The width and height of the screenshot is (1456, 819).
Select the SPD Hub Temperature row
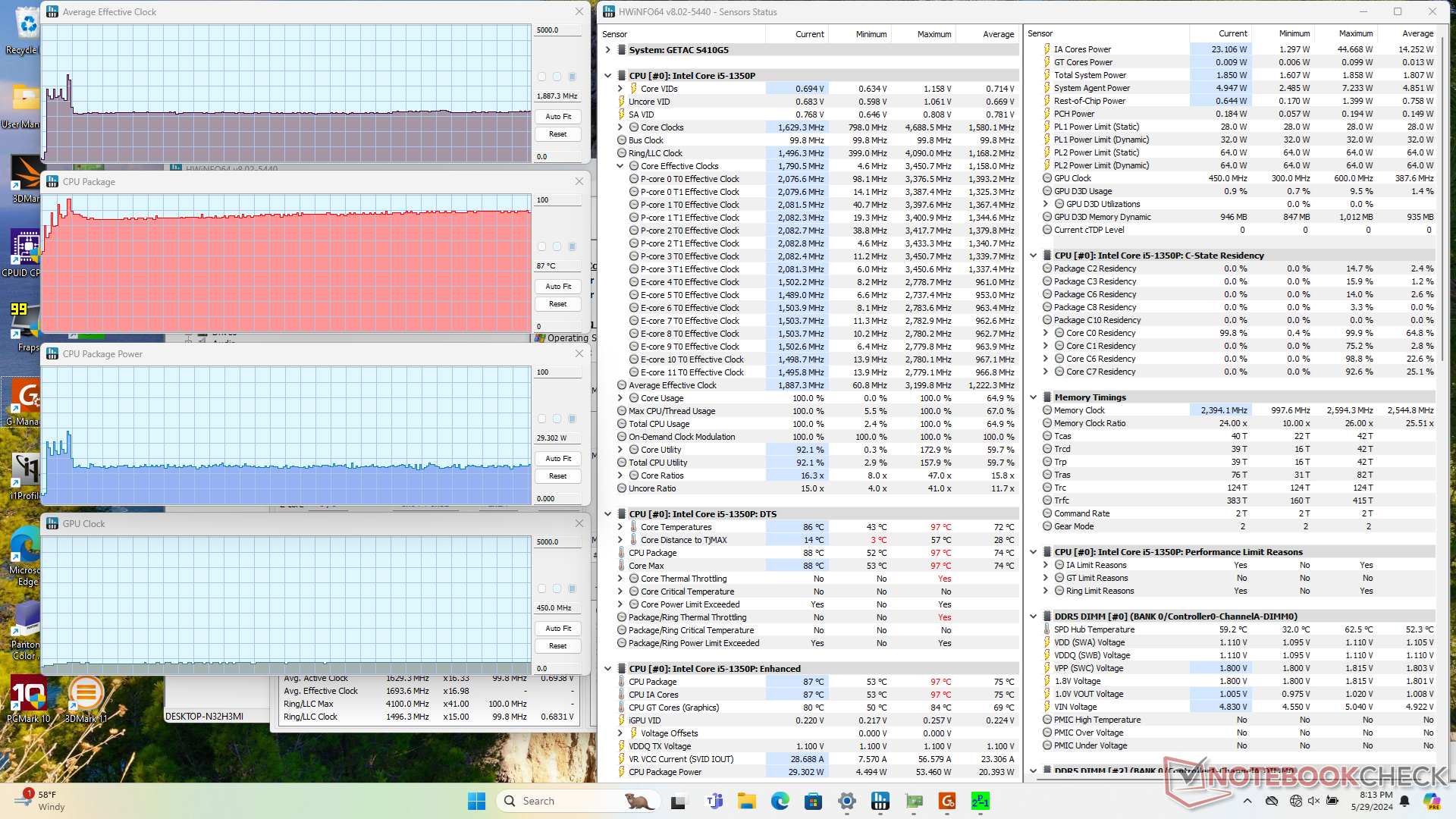[x=1238, y=629]
